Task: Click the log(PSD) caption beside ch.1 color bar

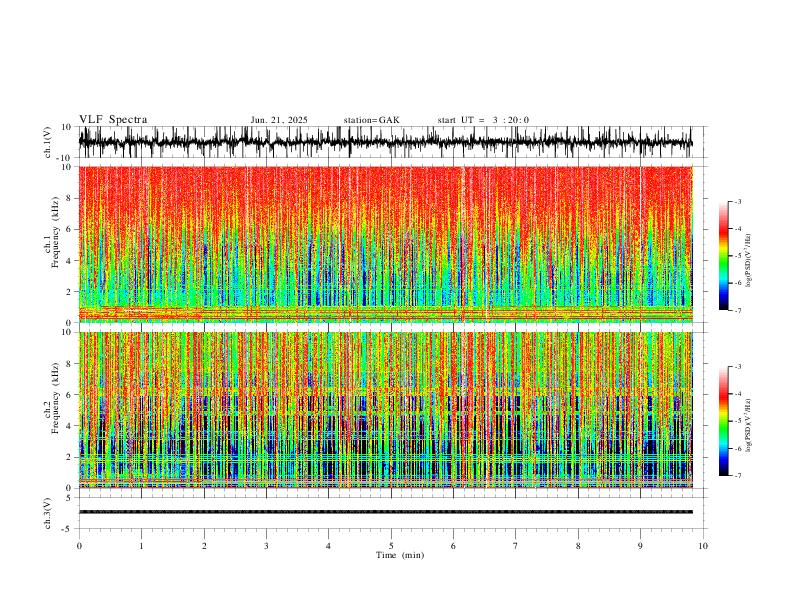Action: (749, 261)
